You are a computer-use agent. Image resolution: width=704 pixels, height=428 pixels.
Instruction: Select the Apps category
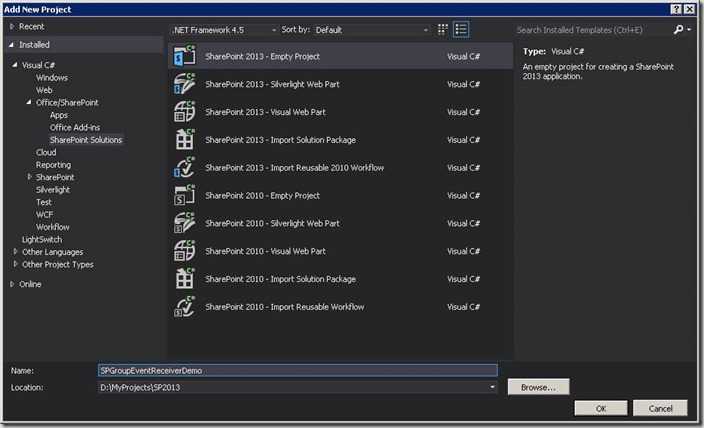point(59,115)
